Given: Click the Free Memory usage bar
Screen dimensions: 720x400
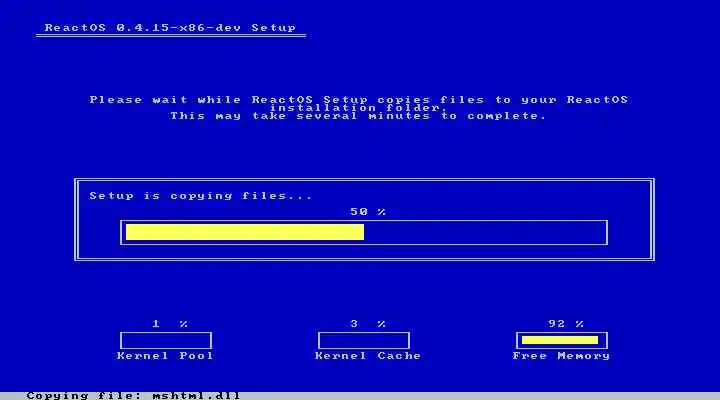Looking at the screenshot, I should [562, 341].
